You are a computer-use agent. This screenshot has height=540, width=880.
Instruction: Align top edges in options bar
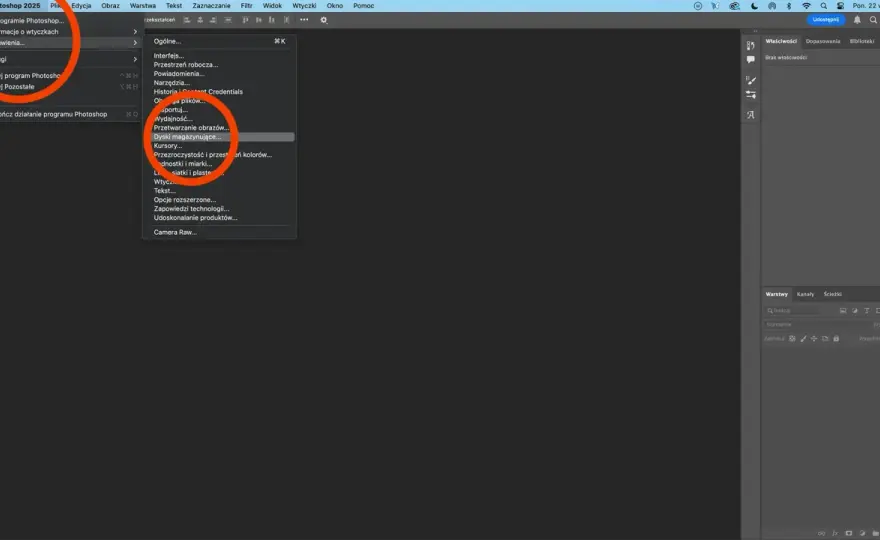pyautogui.click(x=245, y=20)
